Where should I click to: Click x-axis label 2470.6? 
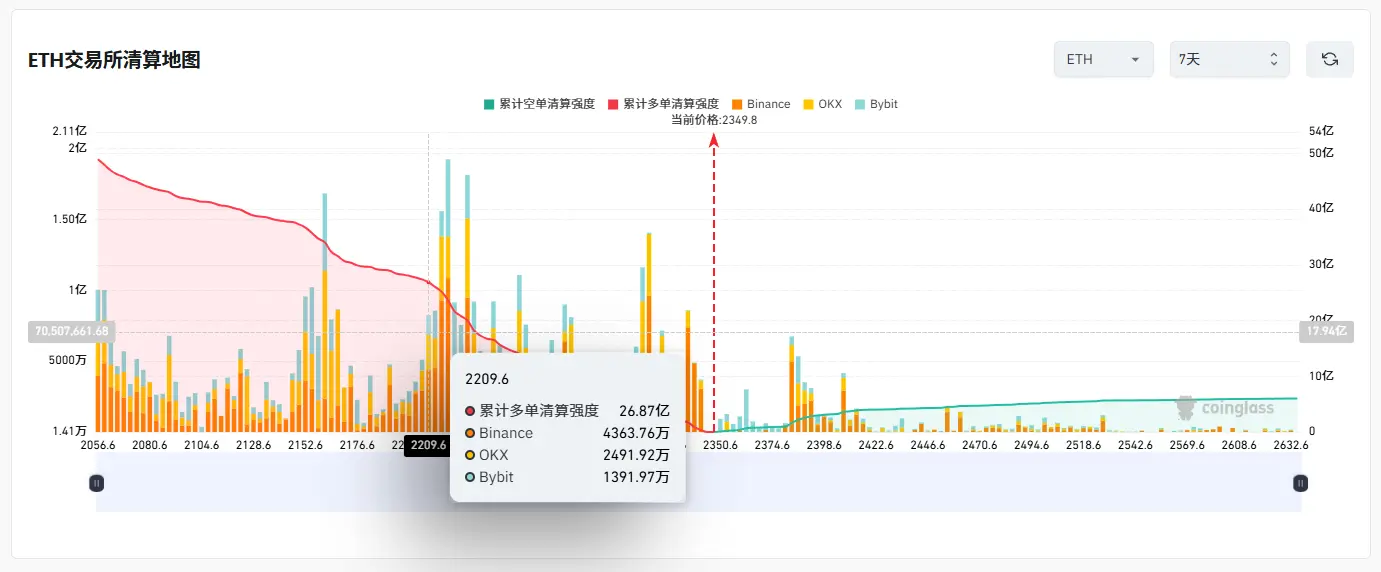[x=980, y=446]
